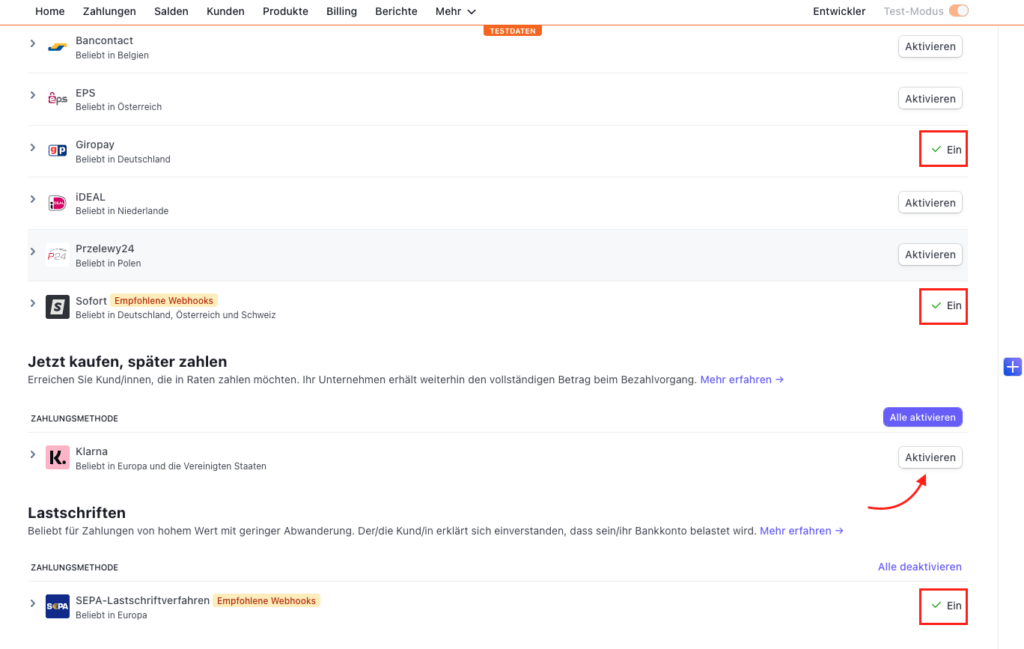Click the text 'Beliebt in Österreich'

[118, 106]
